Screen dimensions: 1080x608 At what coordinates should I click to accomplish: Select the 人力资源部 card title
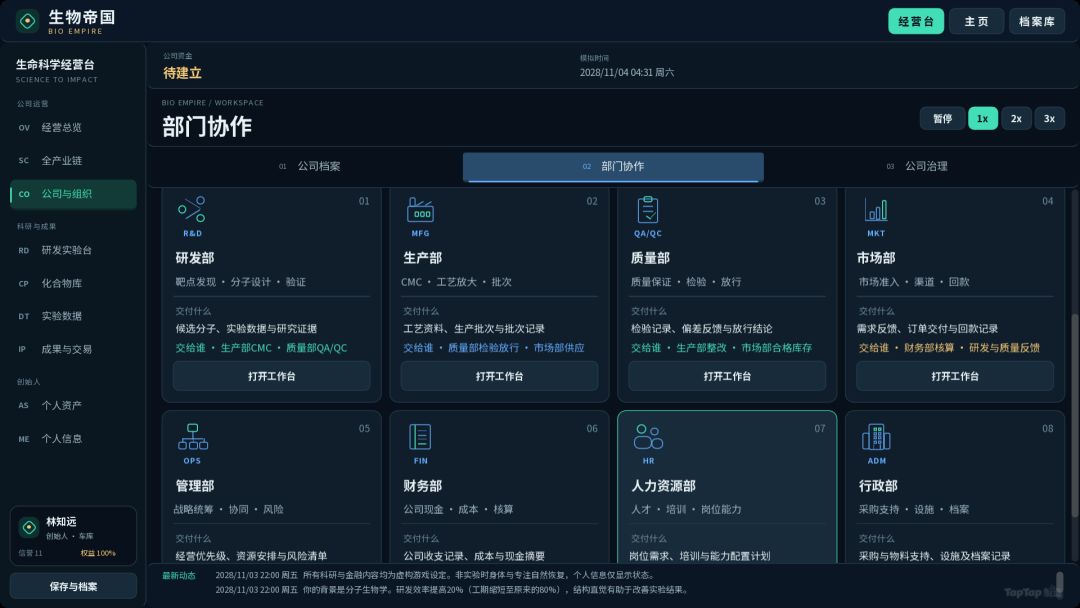pos(663,486)
